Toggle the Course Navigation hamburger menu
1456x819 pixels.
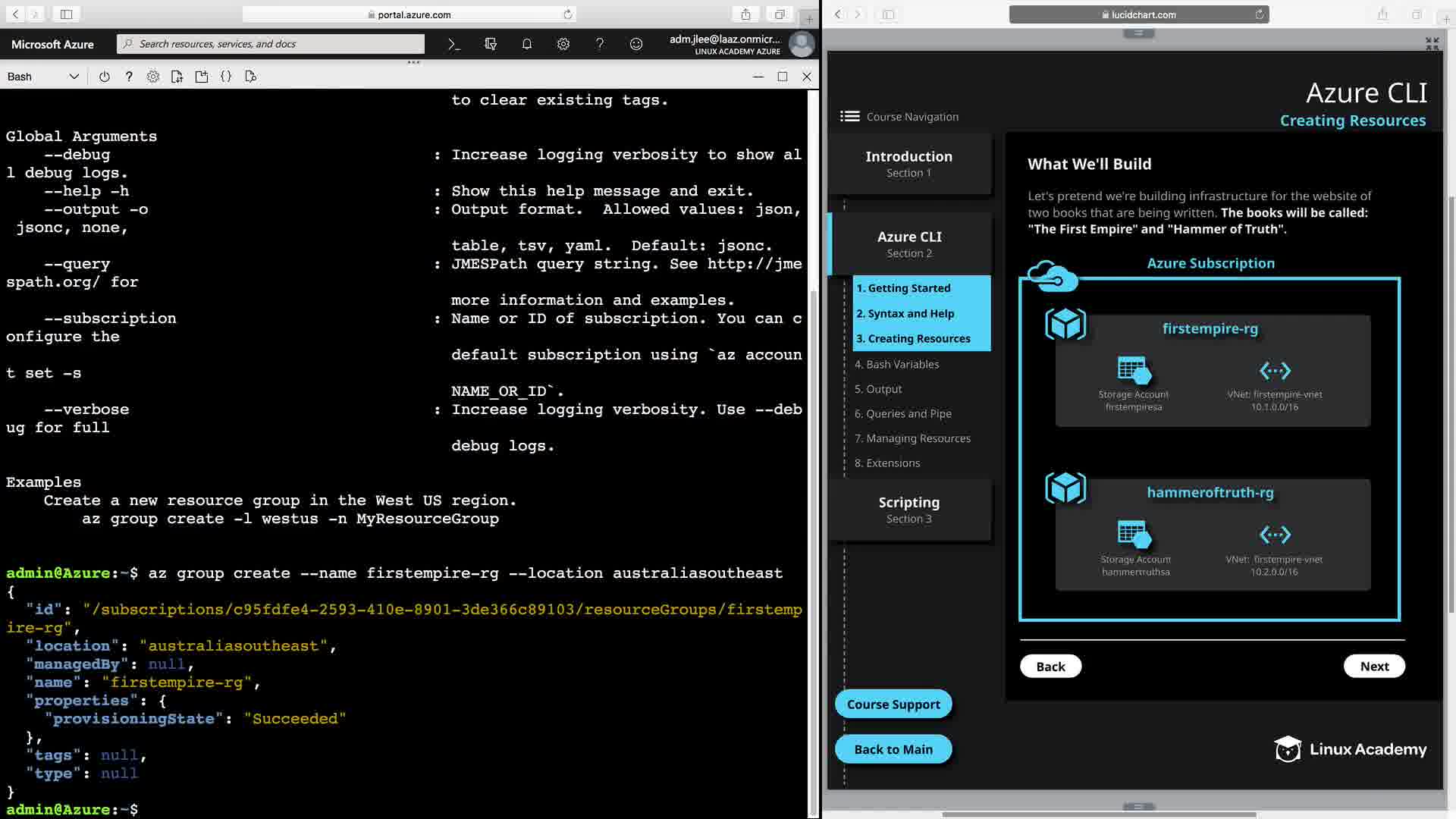point(849,116)
